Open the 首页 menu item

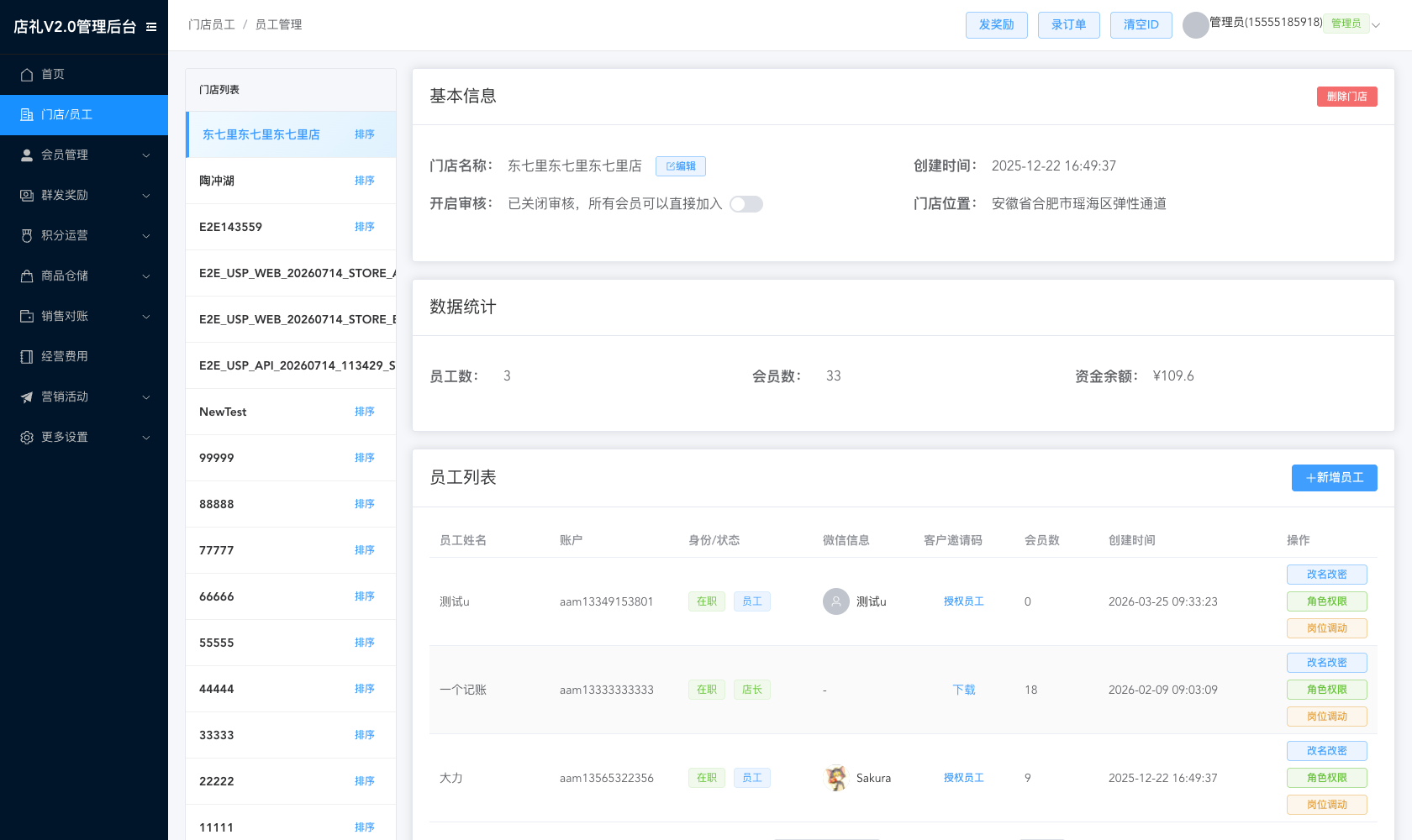coord(84,75)
